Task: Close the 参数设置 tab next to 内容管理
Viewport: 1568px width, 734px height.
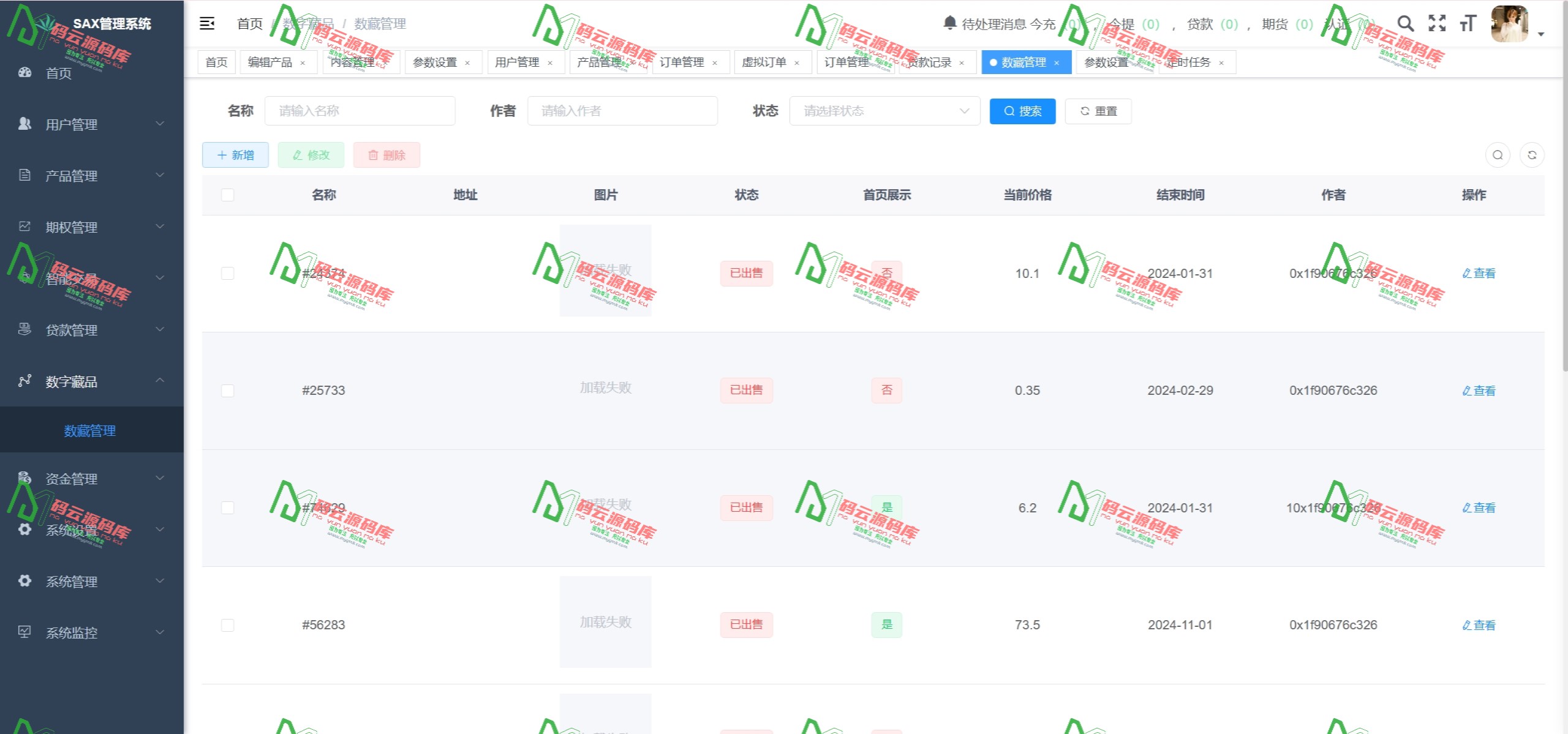Action: tap(467, 63)
